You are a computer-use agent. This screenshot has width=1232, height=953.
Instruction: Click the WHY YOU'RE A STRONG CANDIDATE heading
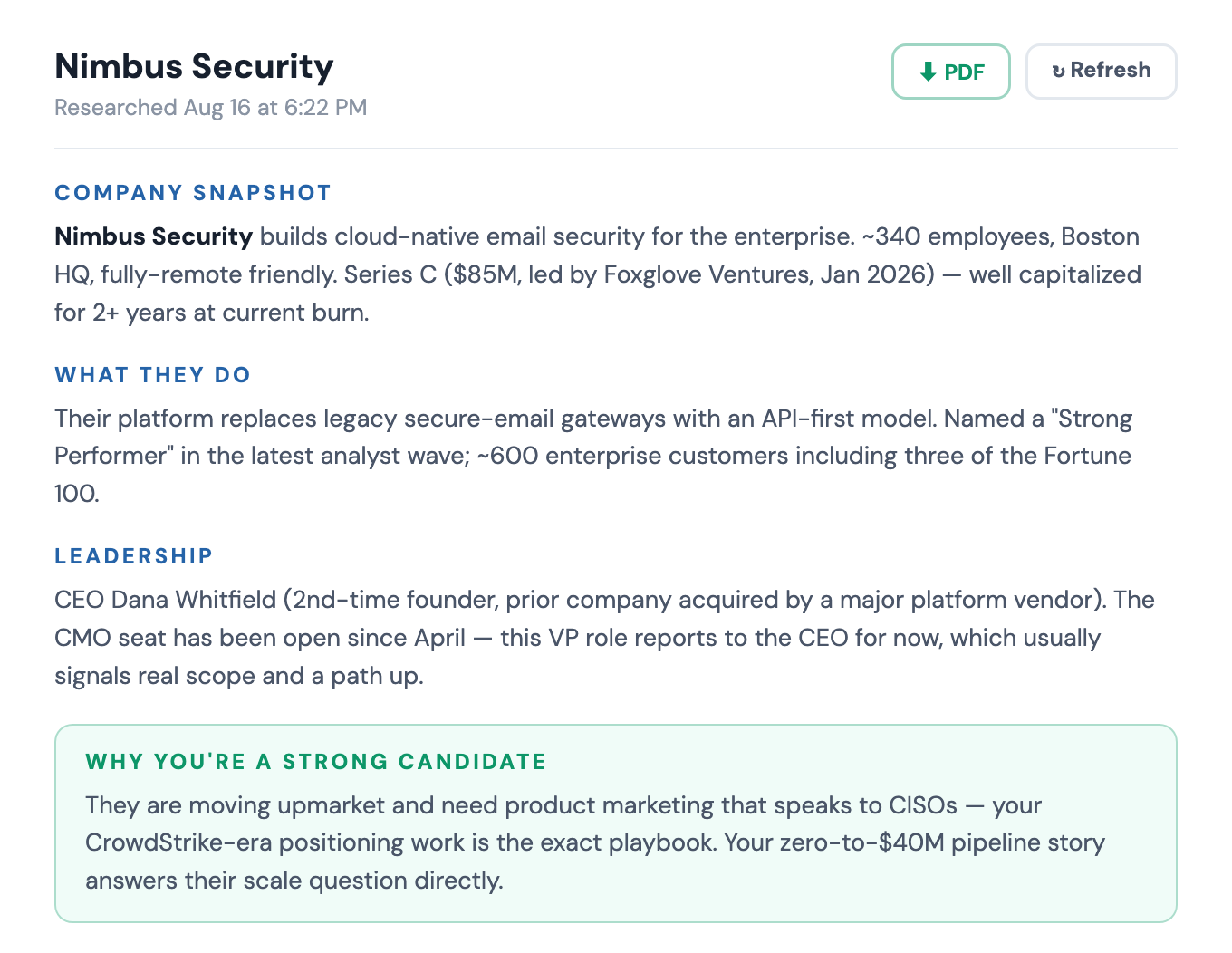pyautogui.click(x=316, y=762)
